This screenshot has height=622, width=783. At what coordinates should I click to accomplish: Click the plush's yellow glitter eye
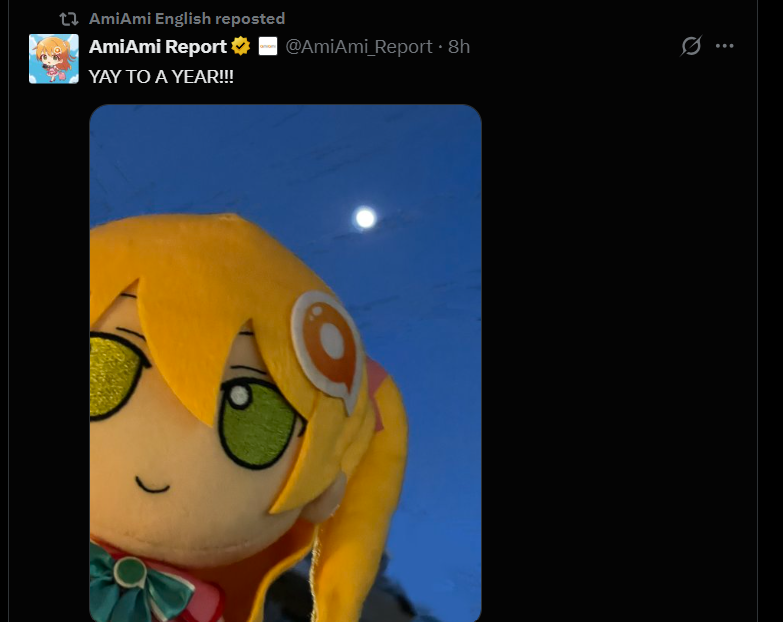pyautogui.click(x=116, y=375)
